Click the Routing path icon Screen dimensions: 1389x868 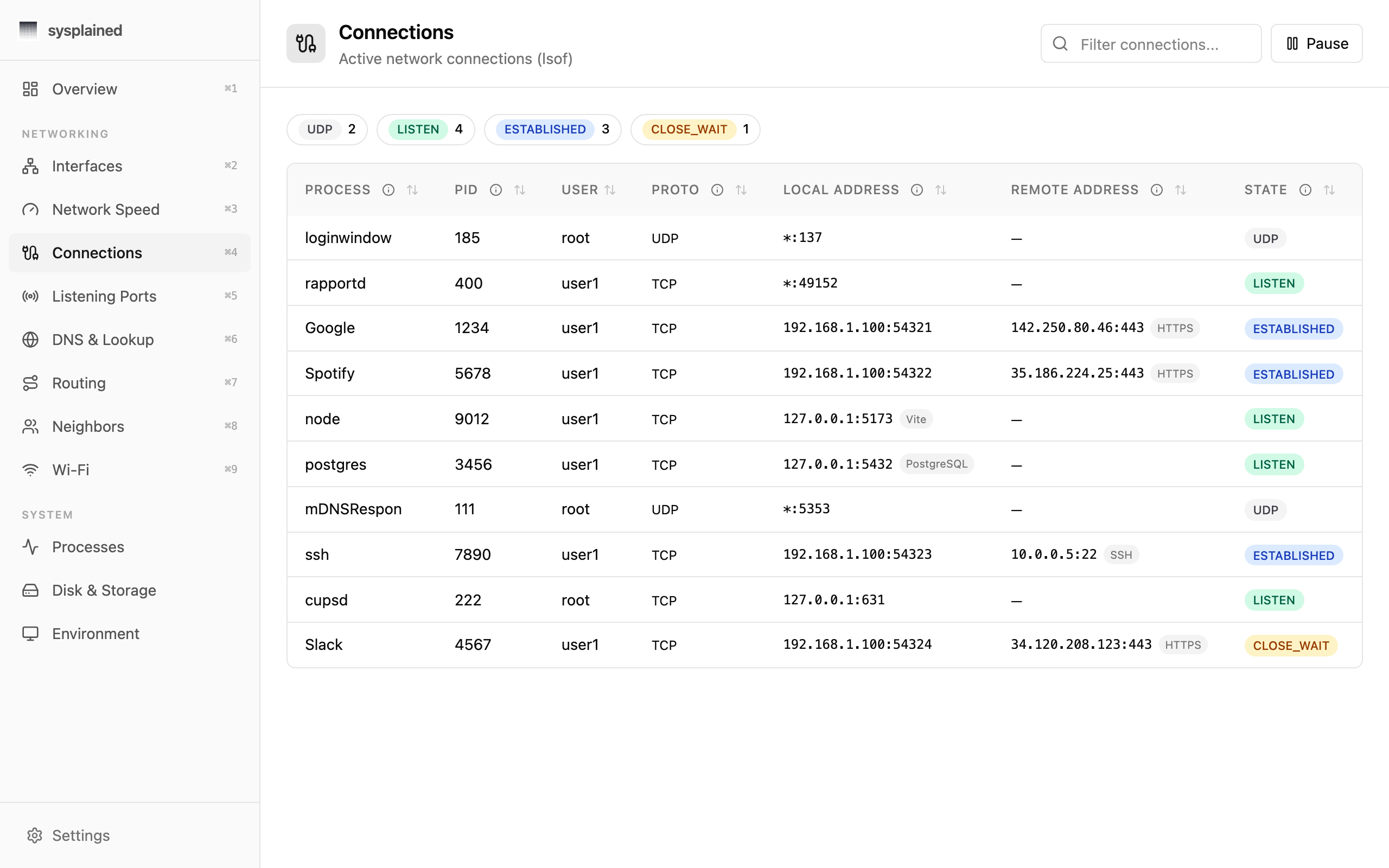pyautogui.click(x=30, y=383)
